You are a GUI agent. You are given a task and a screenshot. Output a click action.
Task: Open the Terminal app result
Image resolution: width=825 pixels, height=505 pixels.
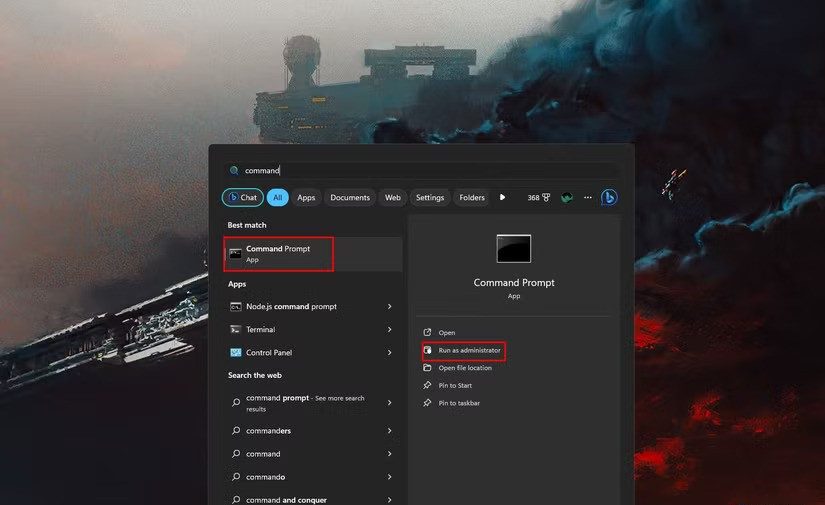pos(313,330)
